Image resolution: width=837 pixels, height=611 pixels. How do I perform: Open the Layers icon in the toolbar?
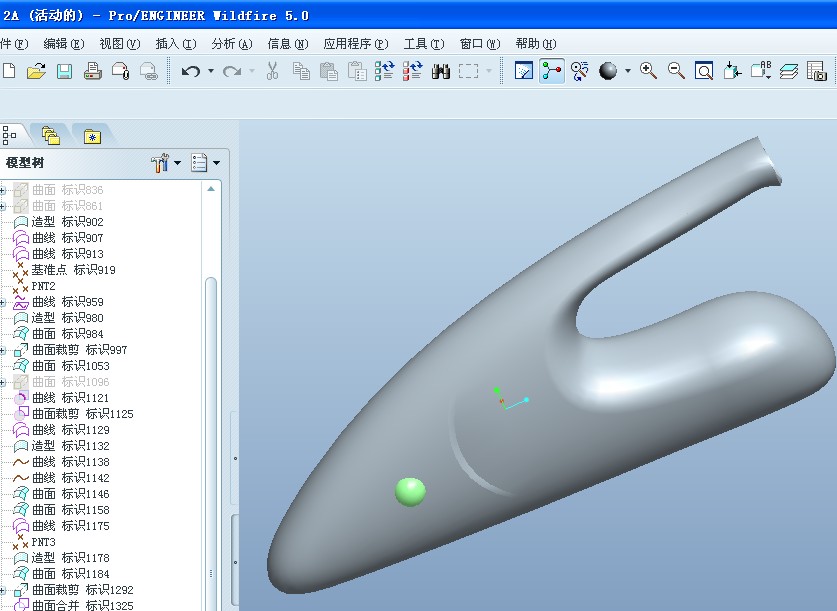point(788,71)
